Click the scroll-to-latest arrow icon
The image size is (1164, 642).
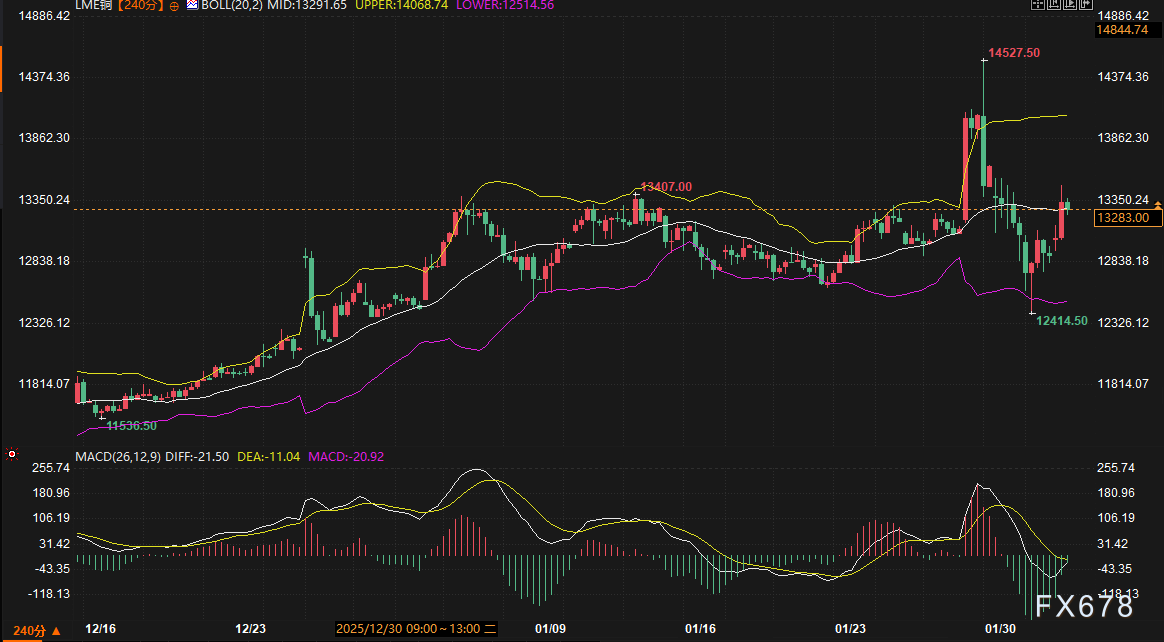[x=1085, y=6]
